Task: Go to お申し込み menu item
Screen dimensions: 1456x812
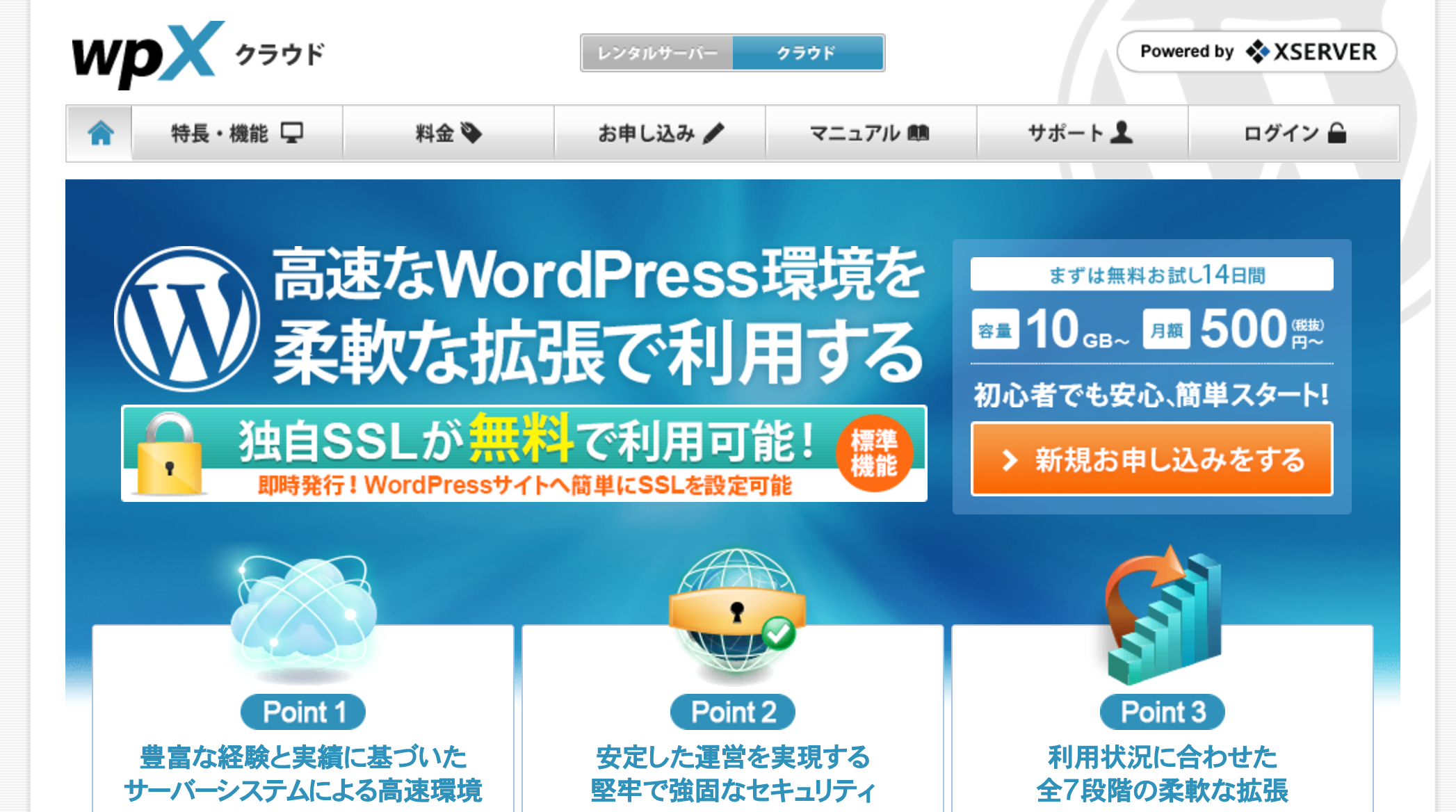Action: (660, 133)
